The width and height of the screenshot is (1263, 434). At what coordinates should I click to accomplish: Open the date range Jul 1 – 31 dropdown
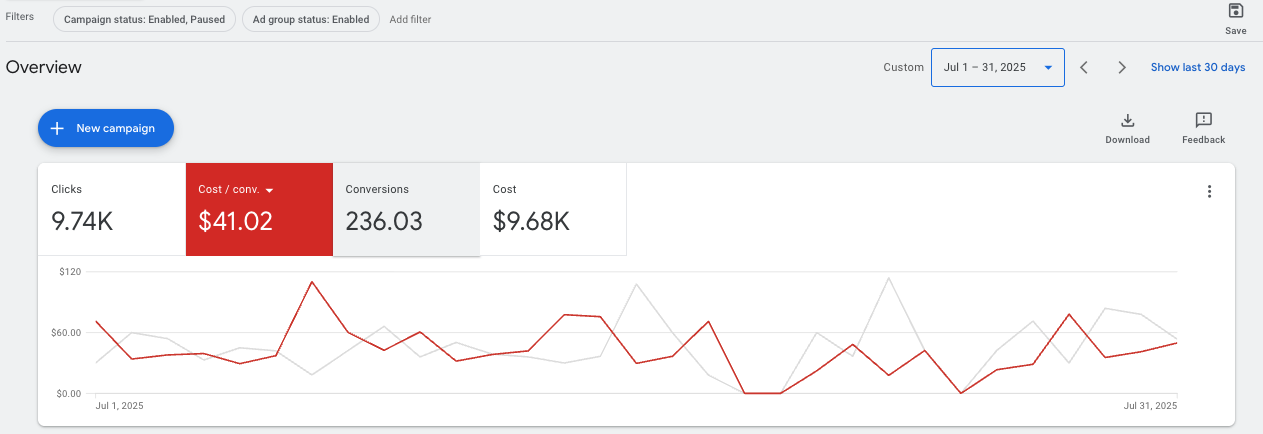[x=997, y=68]
